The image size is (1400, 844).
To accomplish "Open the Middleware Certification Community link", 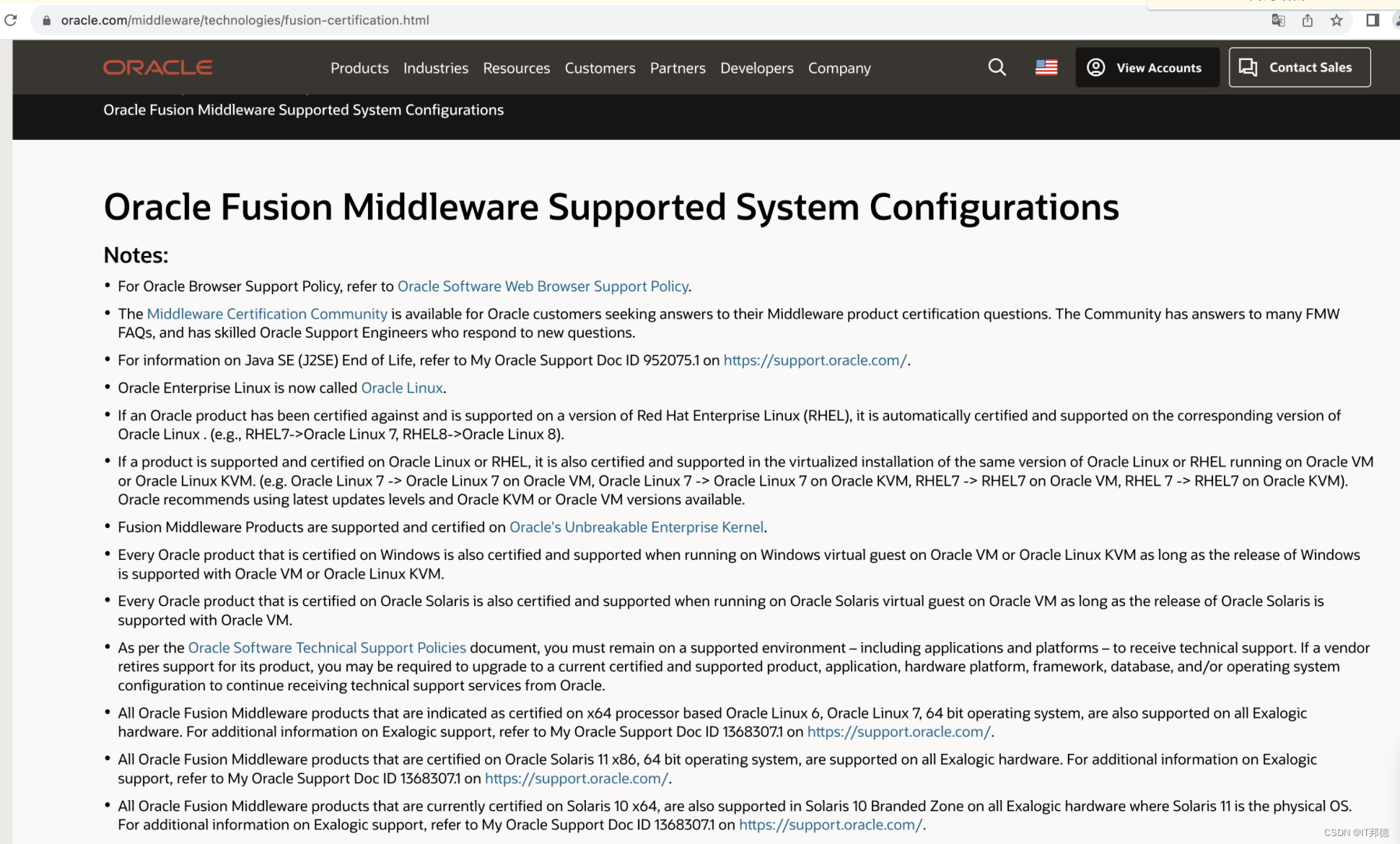I will (x=267, y=314).
